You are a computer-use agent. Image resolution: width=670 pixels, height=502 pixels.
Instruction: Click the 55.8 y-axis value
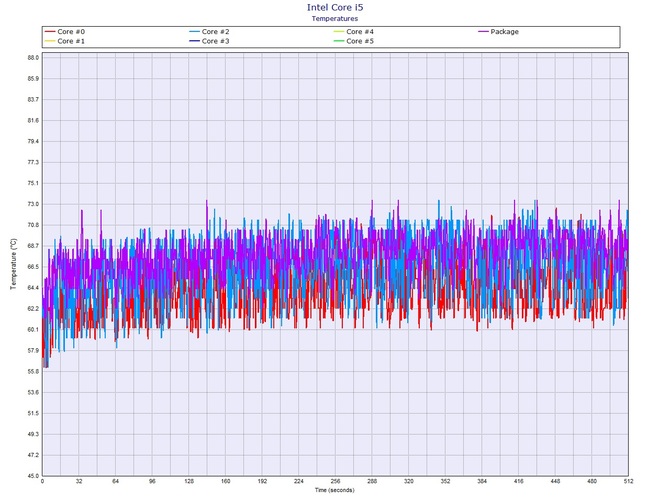pyautogui.click(x=33, y=372)
